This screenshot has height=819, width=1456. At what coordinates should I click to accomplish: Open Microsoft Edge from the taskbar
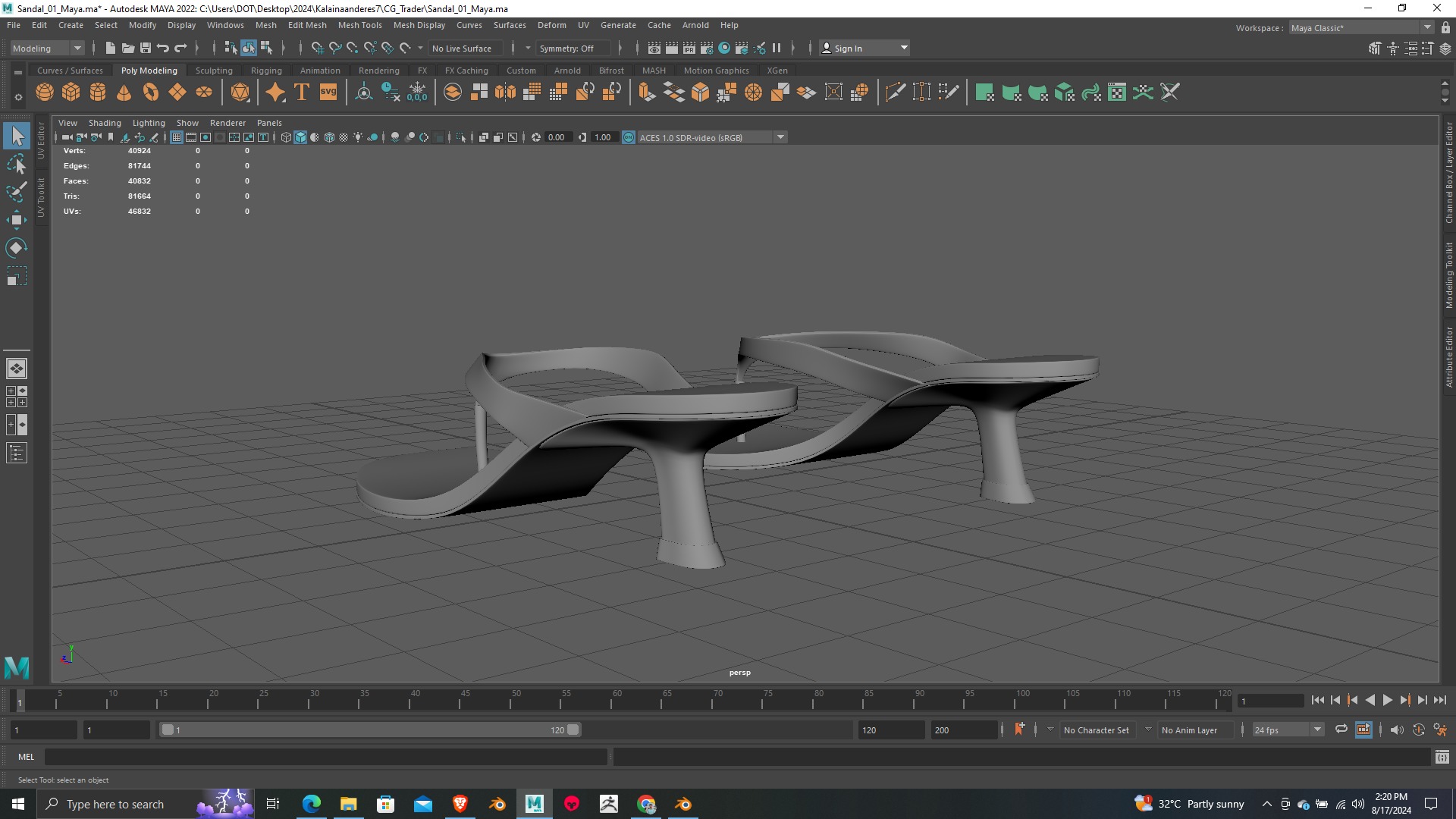pyautogui.click(x=312, y=804)
